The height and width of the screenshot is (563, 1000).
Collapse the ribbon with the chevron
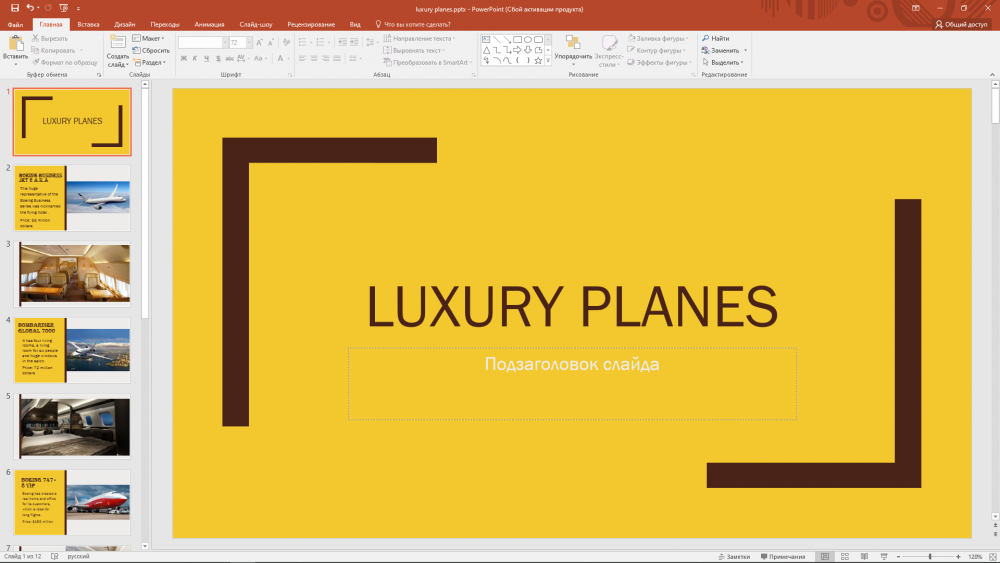pyautogui.click(x=992, y=75)
